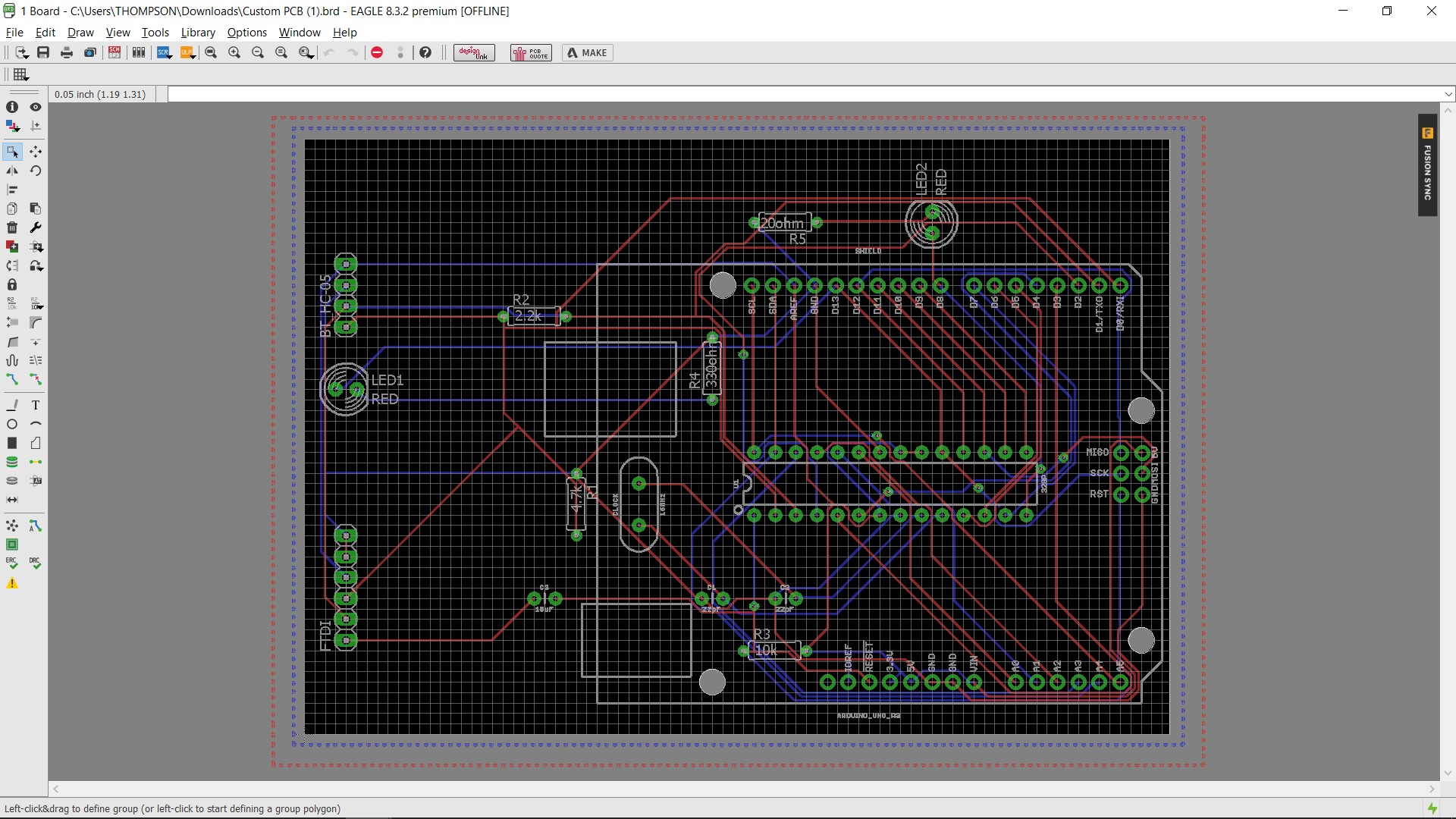Toggle the red Stop command button
Image resolution: width=1456 pixels, height=819 pixels.
tap(377, 52)
